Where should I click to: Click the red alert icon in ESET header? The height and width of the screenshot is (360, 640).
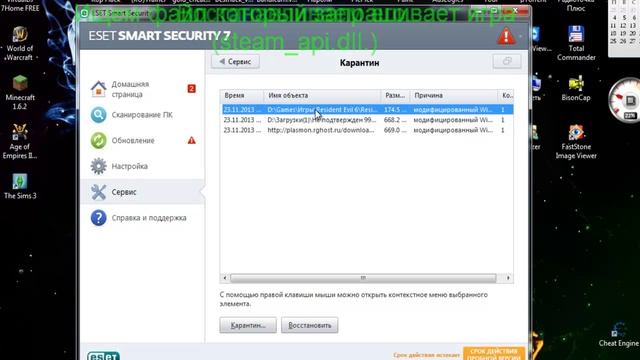(x=506, y=36)
